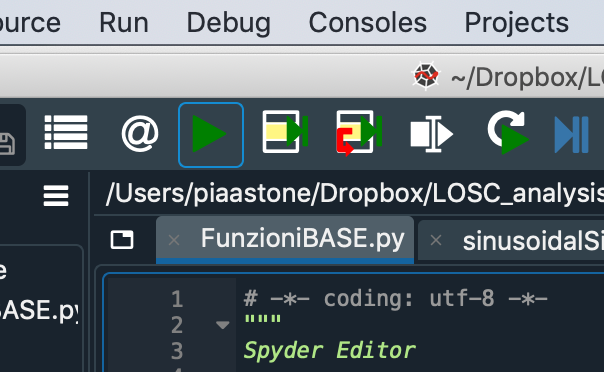604x372 pixels.
Task: Select BASE.py file in the side pane
Action: [x=39, y=310]
